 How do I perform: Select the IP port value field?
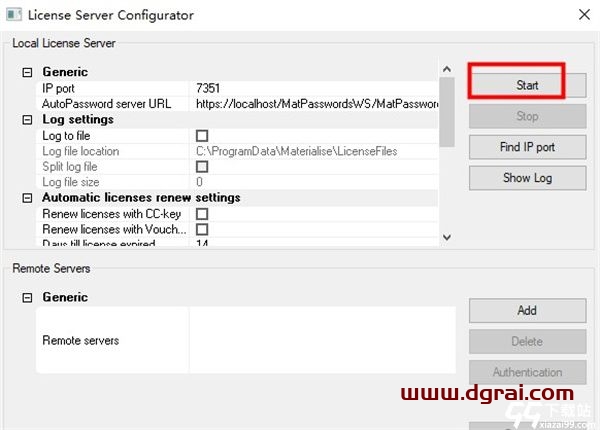(x=315, y=88)
